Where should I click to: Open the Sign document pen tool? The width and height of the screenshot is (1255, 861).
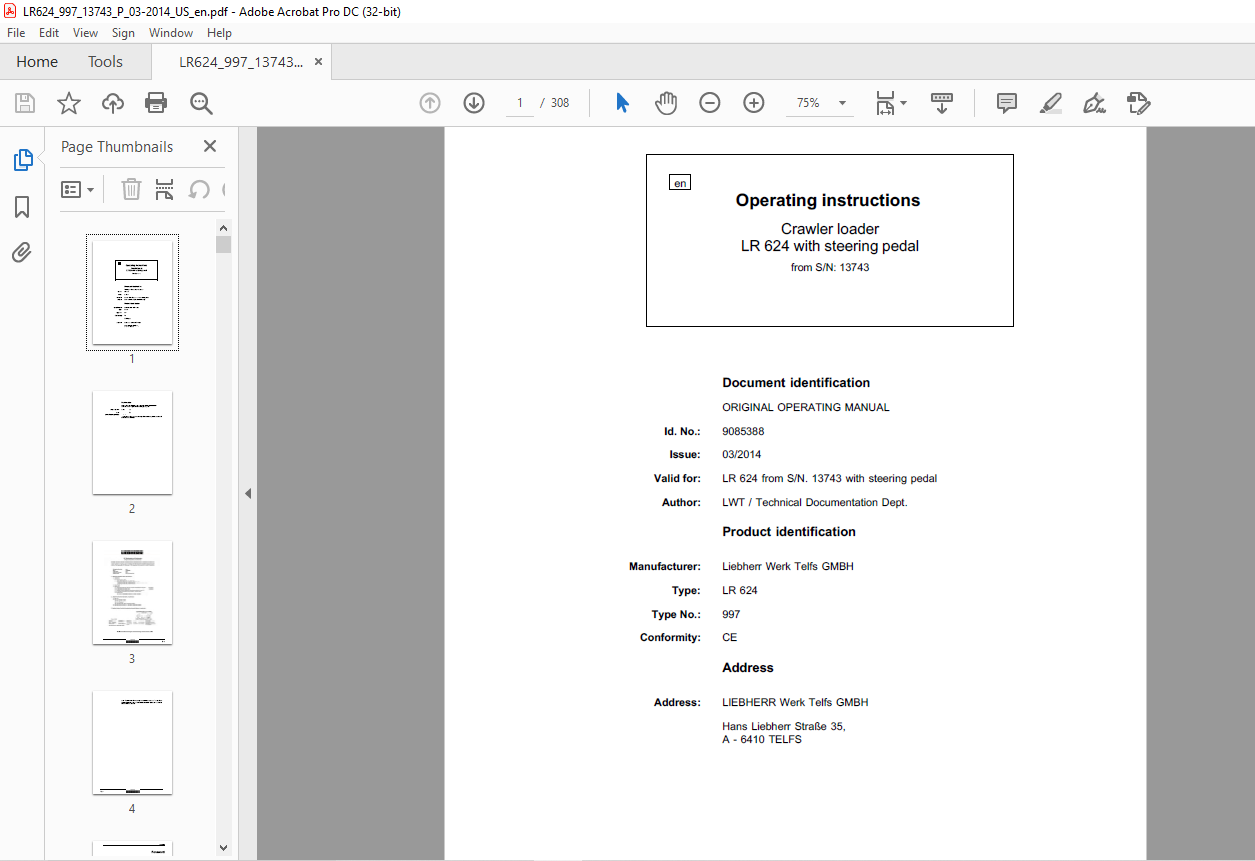[1095, 103]
